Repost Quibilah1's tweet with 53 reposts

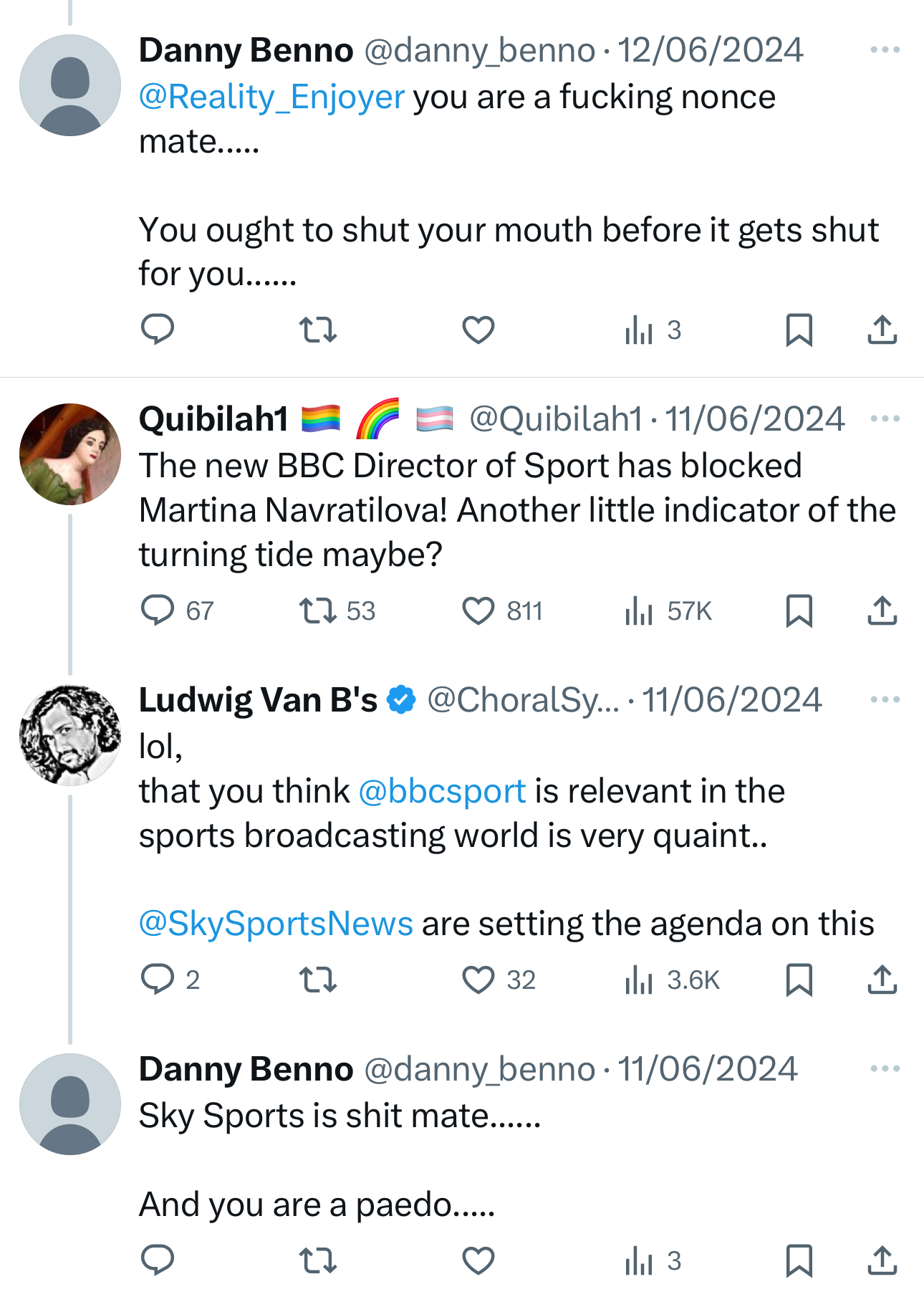coord(317,611)
